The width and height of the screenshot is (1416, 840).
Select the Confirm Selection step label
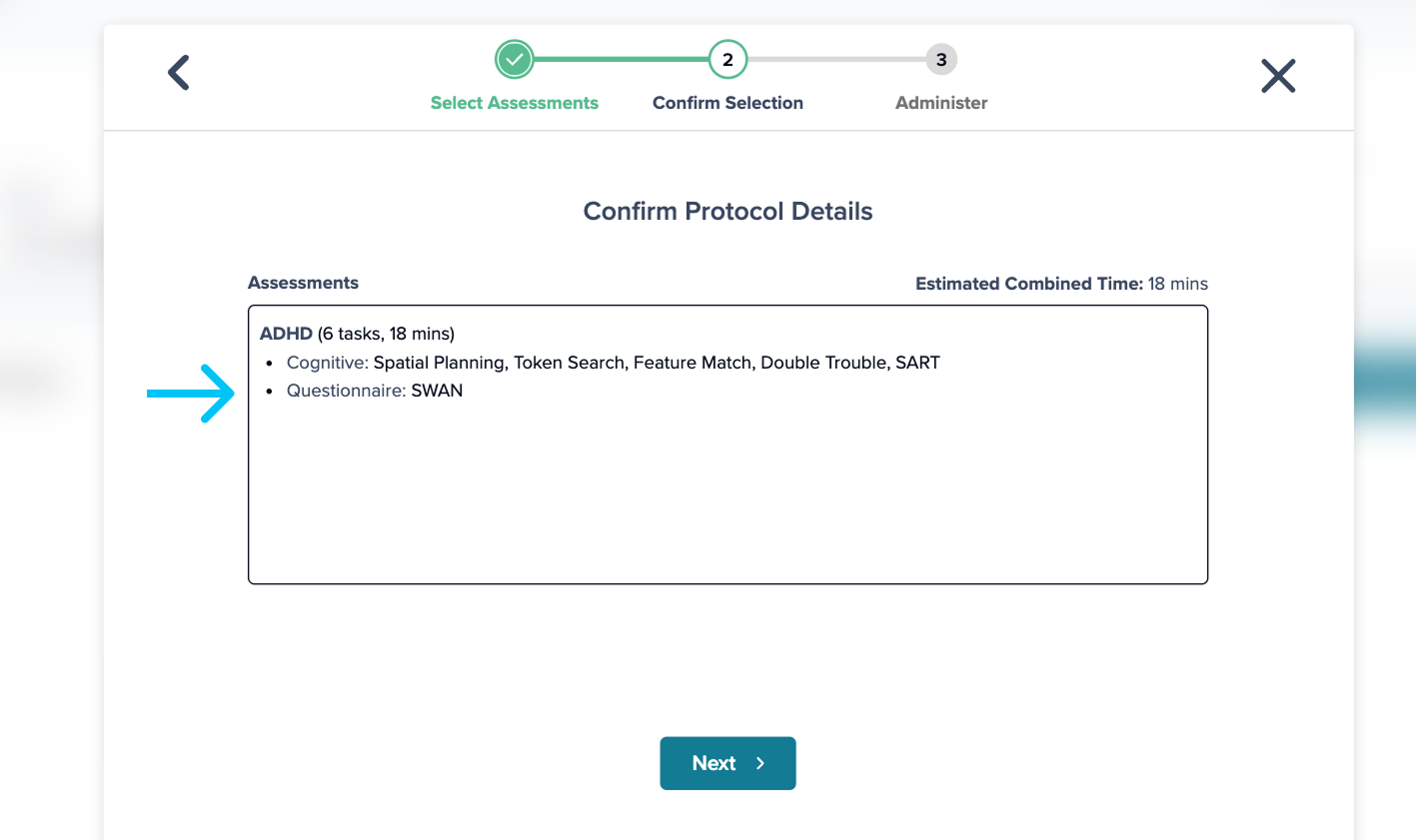click(727, 102)
